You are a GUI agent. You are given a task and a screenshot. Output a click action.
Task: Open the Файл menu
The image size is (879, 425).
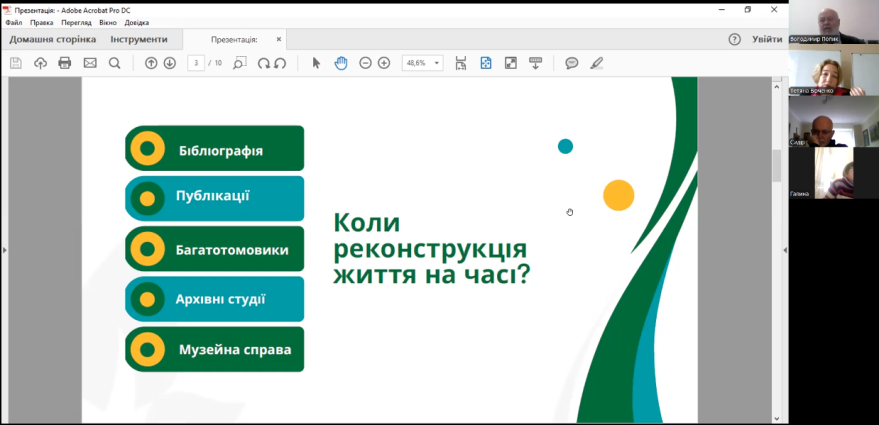[13, 22]
